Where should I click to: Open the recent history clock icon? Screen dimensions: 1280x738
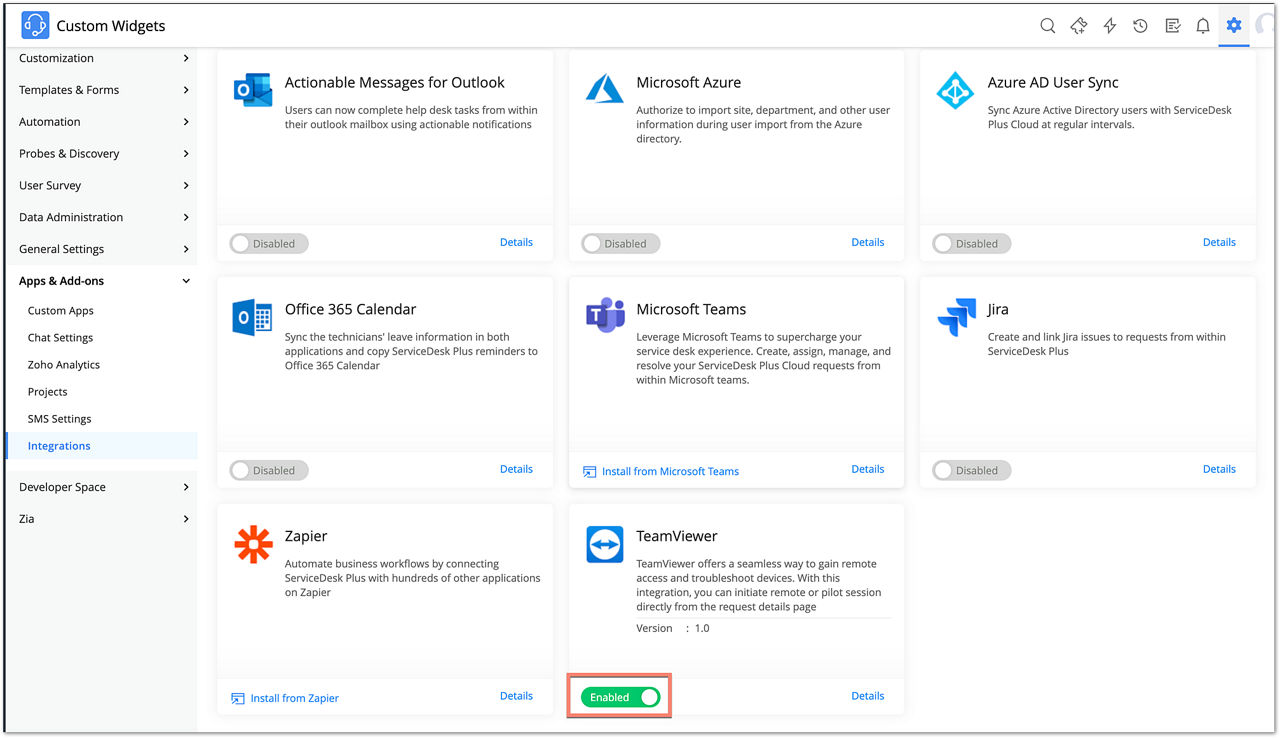pyautogui.click(x=1140, y=26)
